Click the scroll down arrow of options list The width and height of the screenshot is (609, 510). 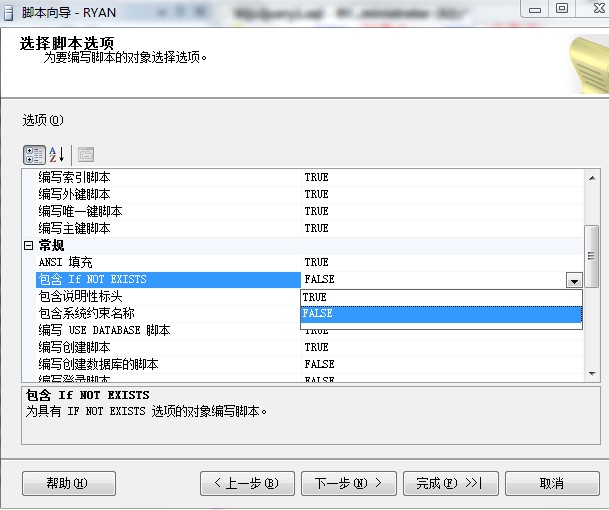coord(591,375)
